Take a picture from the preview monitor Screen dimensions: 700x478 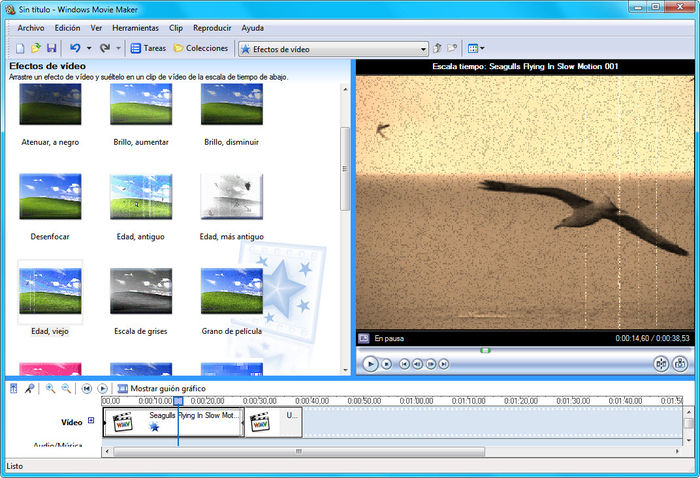coord(680,364)
